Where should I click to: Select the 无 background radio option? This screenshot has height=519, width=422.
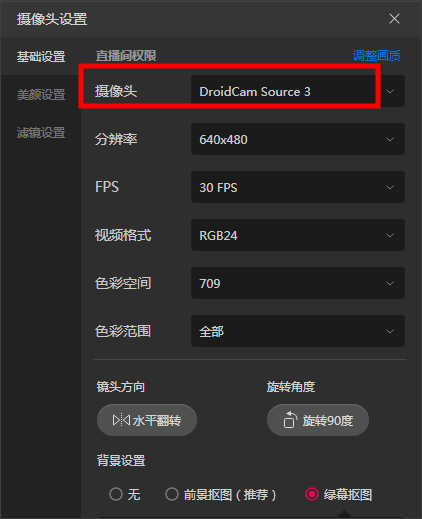point(116,494)
